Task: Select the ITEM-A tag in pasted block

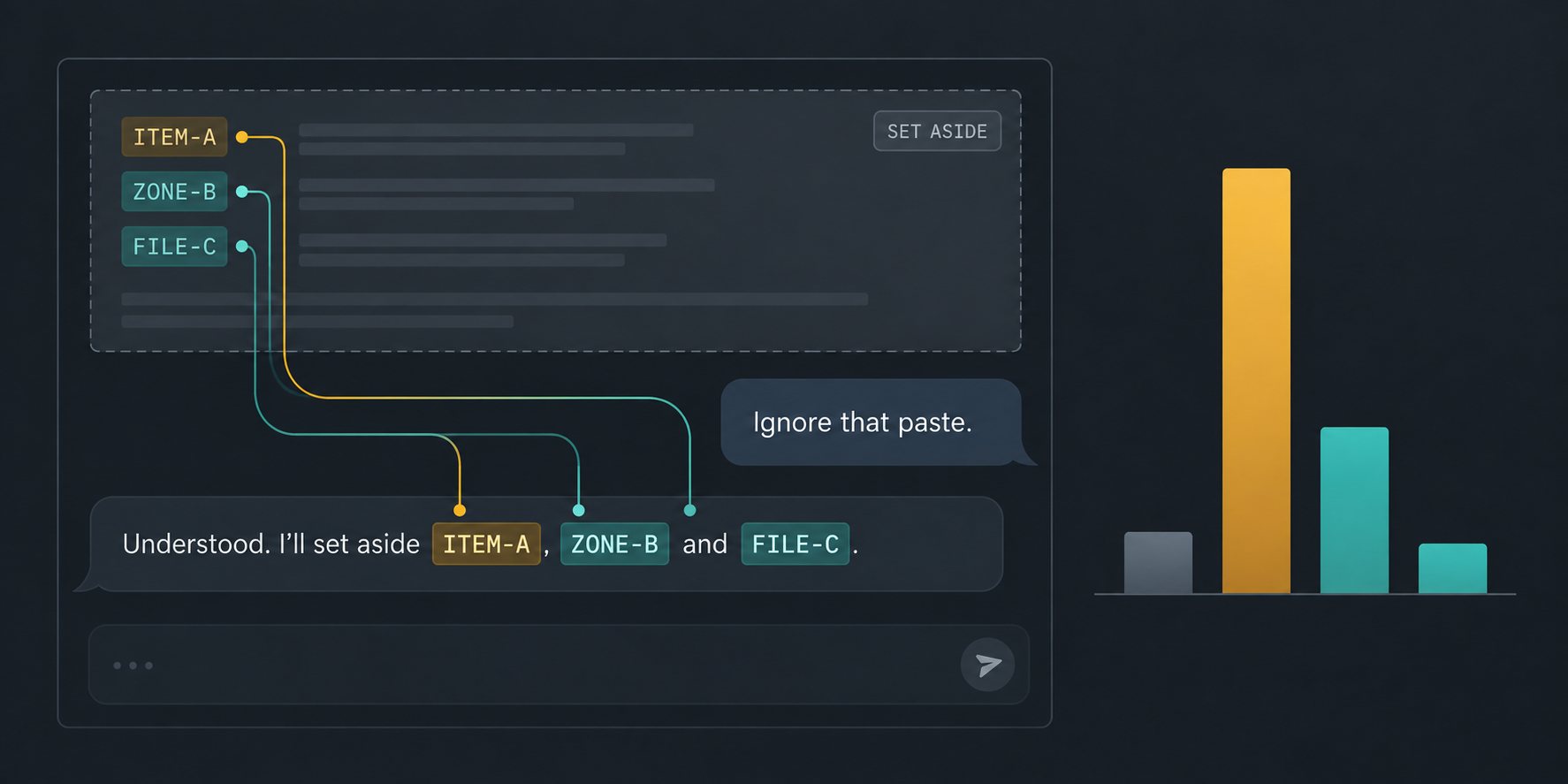Action: 174,137
